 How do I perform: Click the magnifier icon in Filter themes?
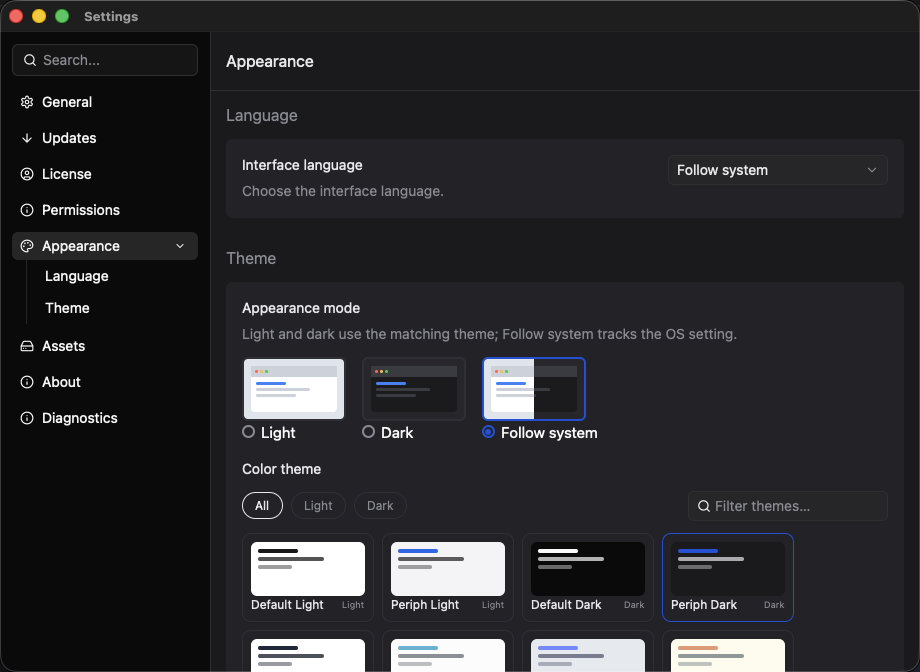coord(703,506)
